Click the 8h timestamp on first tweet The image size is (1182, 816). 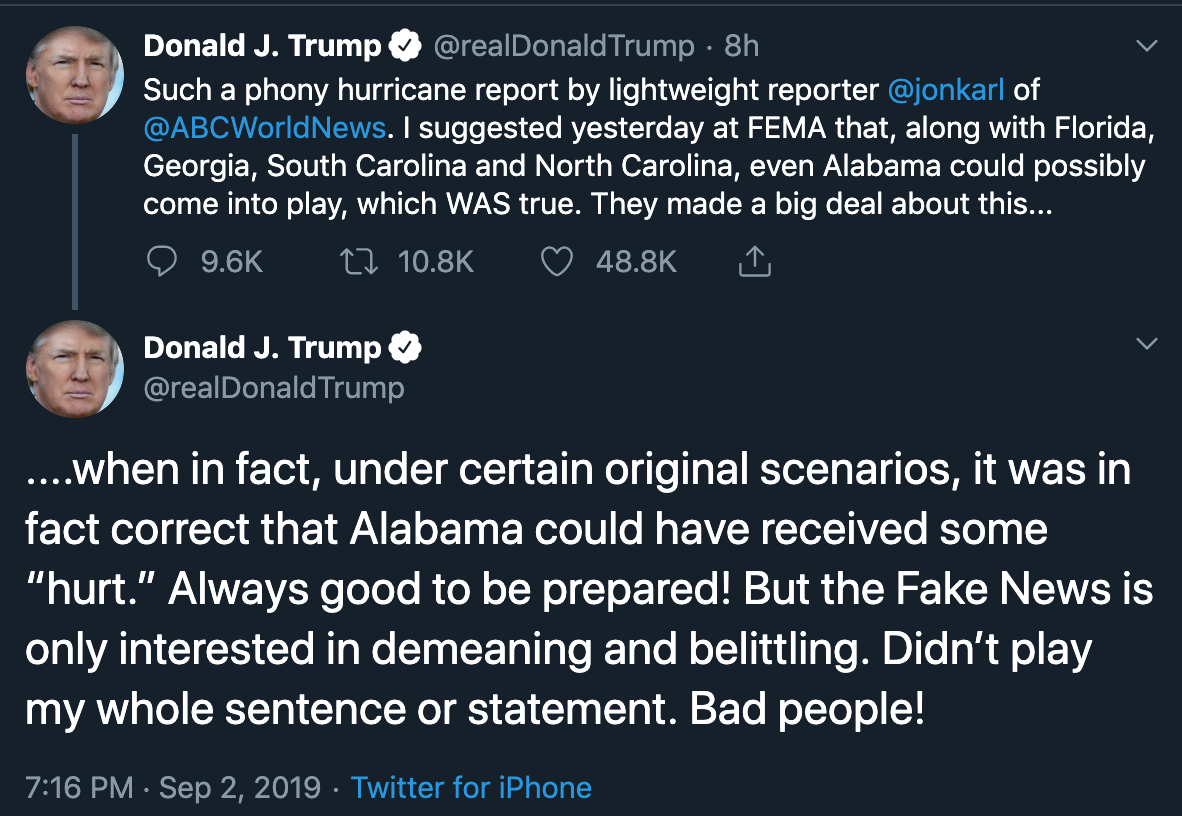(741, 46)
